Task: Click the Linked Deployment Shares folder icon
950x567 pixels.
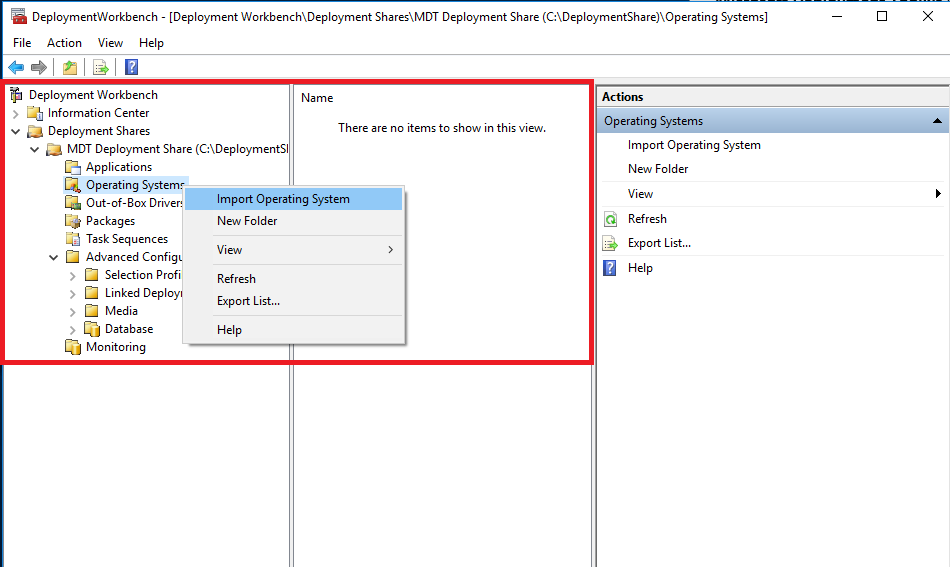Action: pos(91,293)
